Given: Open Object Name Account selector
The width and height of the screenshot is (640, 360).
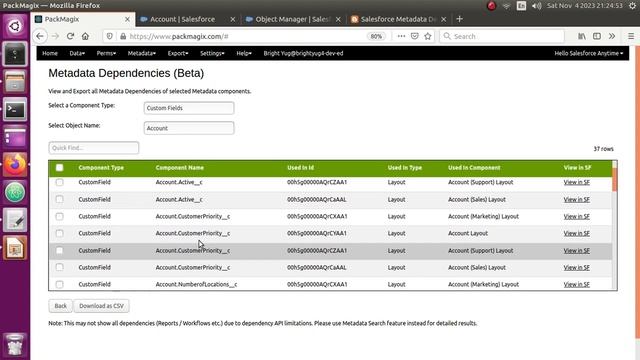Looking at the screenshot, I should tap(189, 128).
